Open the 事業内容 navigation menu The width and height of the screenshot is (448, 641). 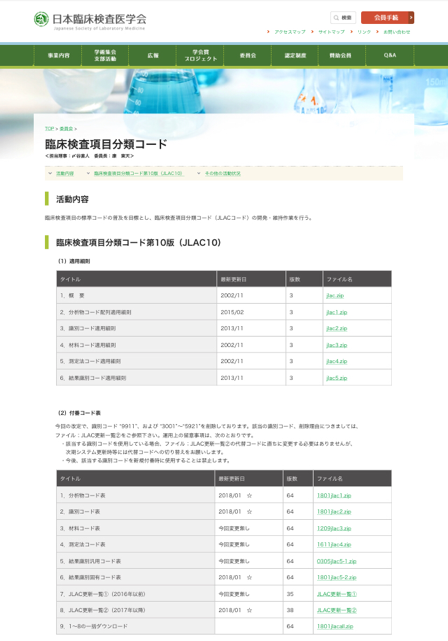(58, 55)
